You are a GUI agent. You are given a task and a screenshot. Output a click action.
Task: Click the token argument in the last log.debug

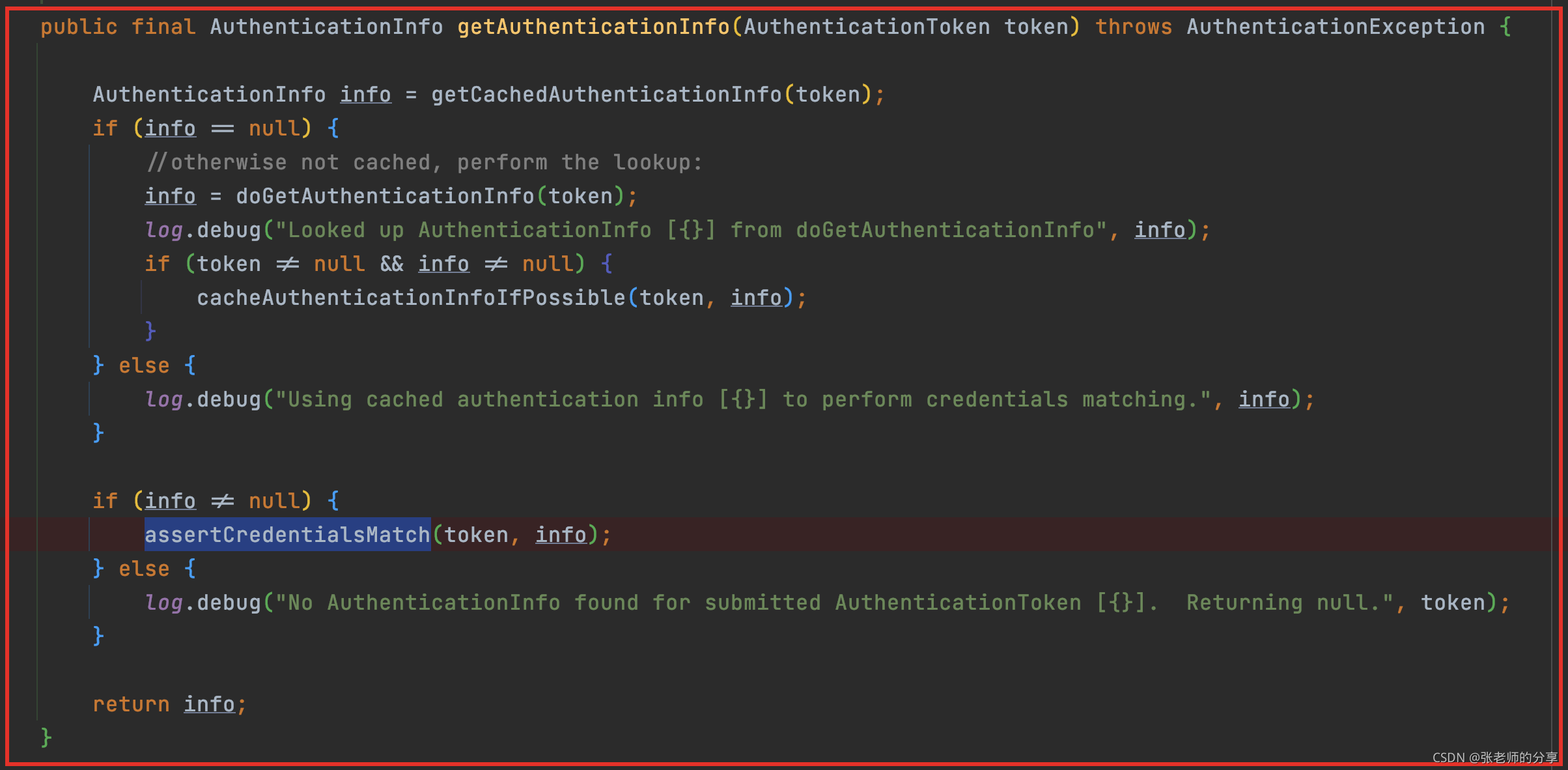click(x=1453, y=603)
